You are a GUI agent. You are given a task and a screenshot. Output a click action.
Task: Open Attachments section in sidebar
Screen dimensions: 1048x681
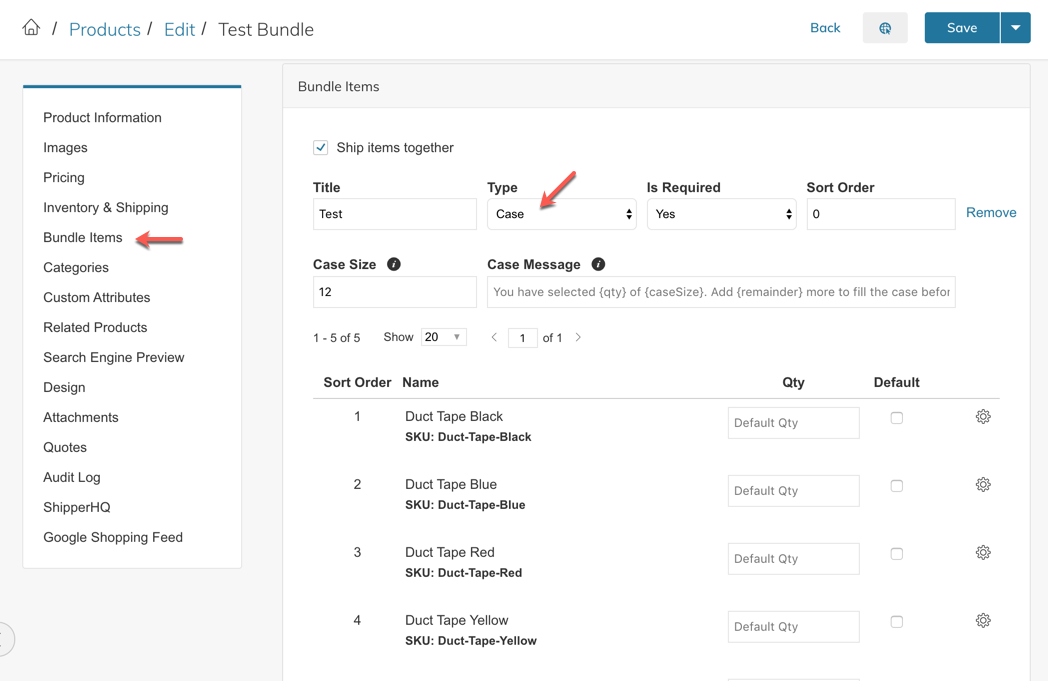[x=81, y=418]
